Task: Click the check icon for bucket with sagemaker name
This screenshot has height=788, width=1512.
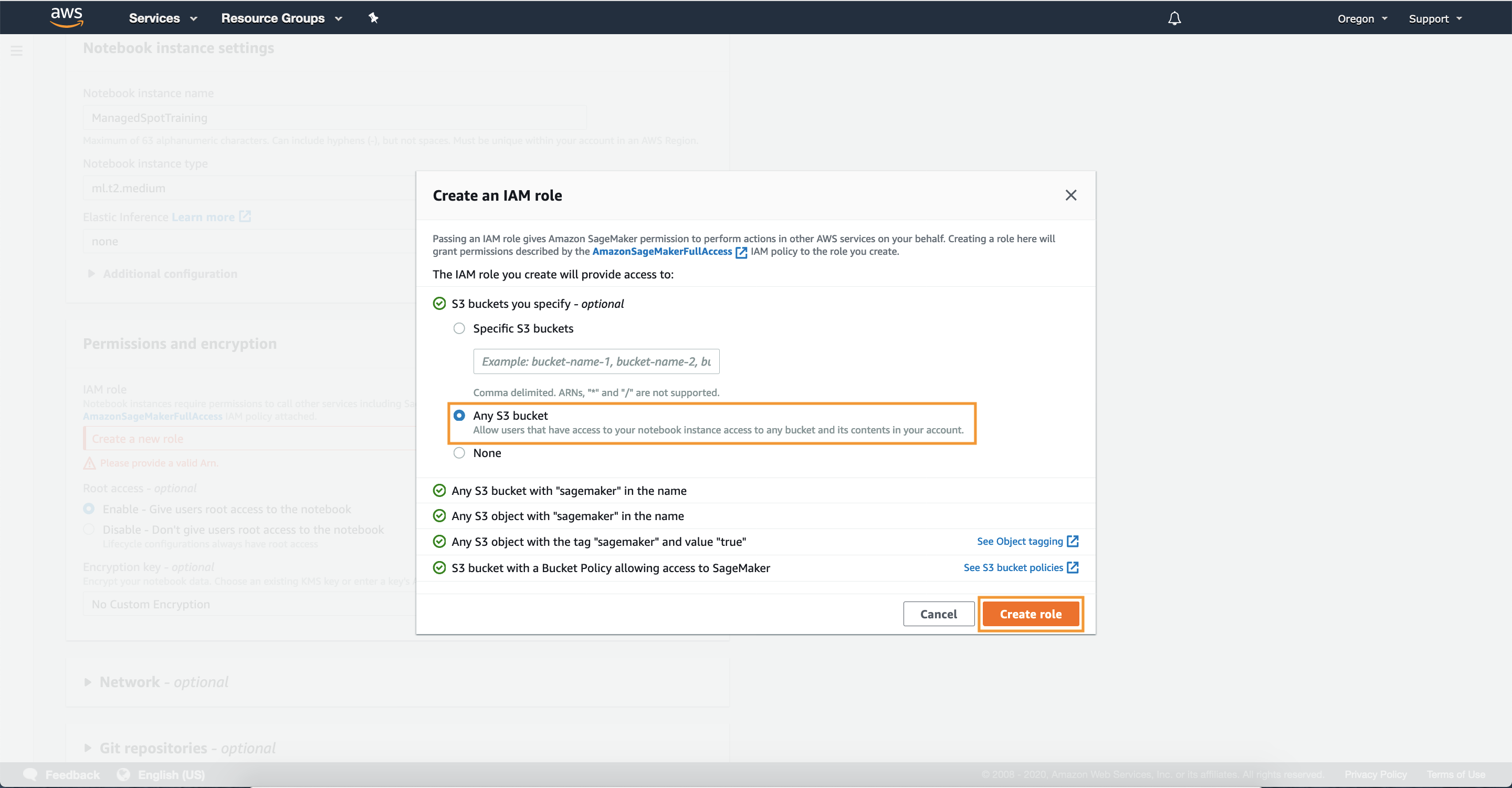Action: point(439,490)
